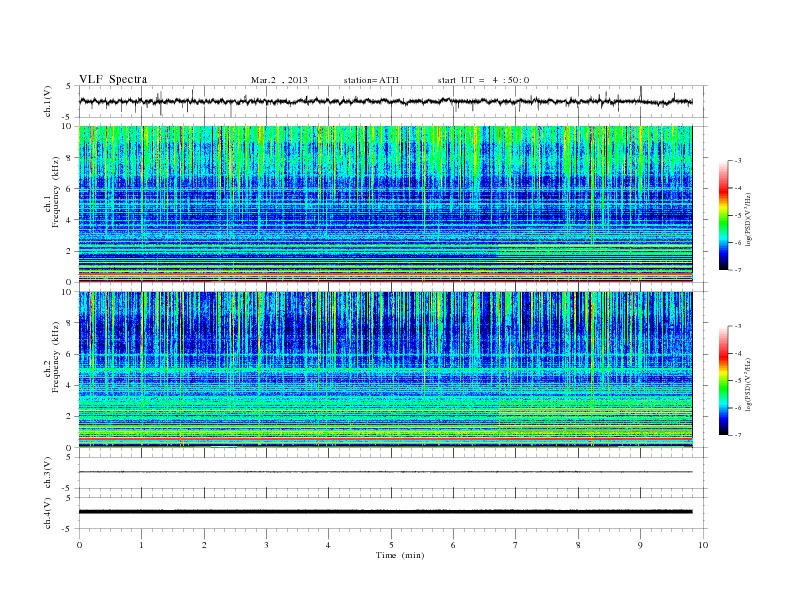792x612 pixels.
Task: Click the "ch.3(V)" axis label
Action: (48, 473)
